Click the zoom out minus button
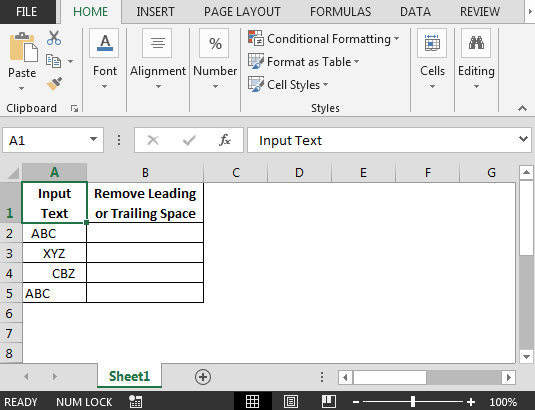Screen dimensions: 535x410 (x=356, y=402)
